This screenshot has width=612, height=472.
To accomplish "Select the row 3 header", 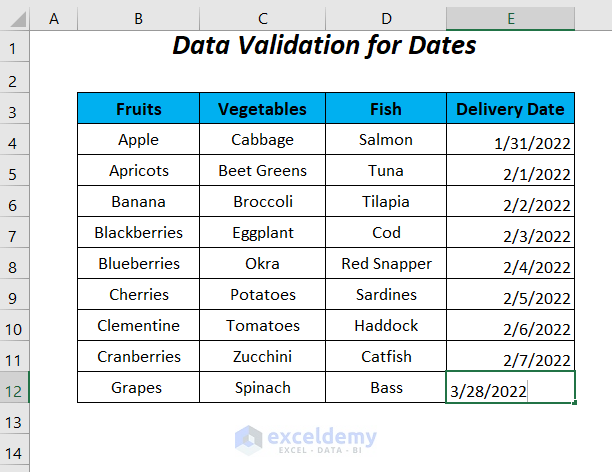I will (14, 109).
